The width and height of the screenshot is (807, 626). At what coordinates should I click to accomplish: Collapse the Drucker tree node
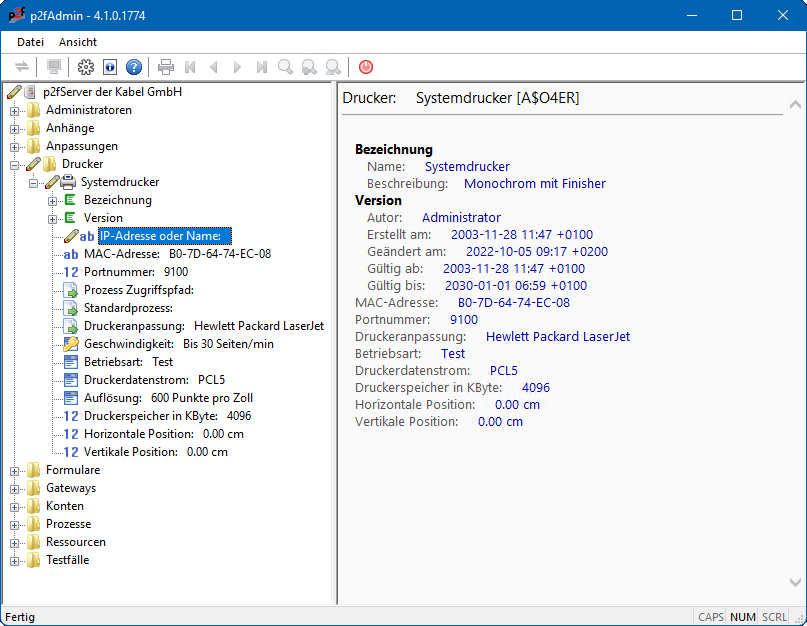point(15,164)
